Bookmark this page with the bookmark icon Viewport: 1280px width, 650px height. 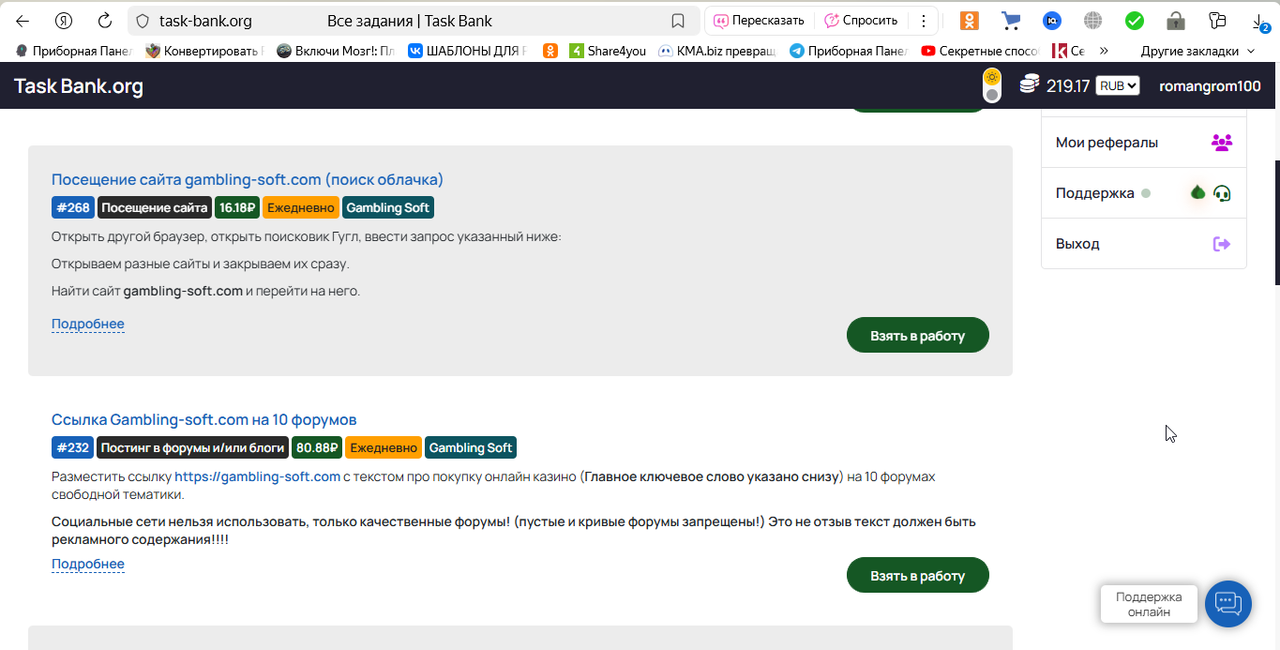(x=678, y=21)
